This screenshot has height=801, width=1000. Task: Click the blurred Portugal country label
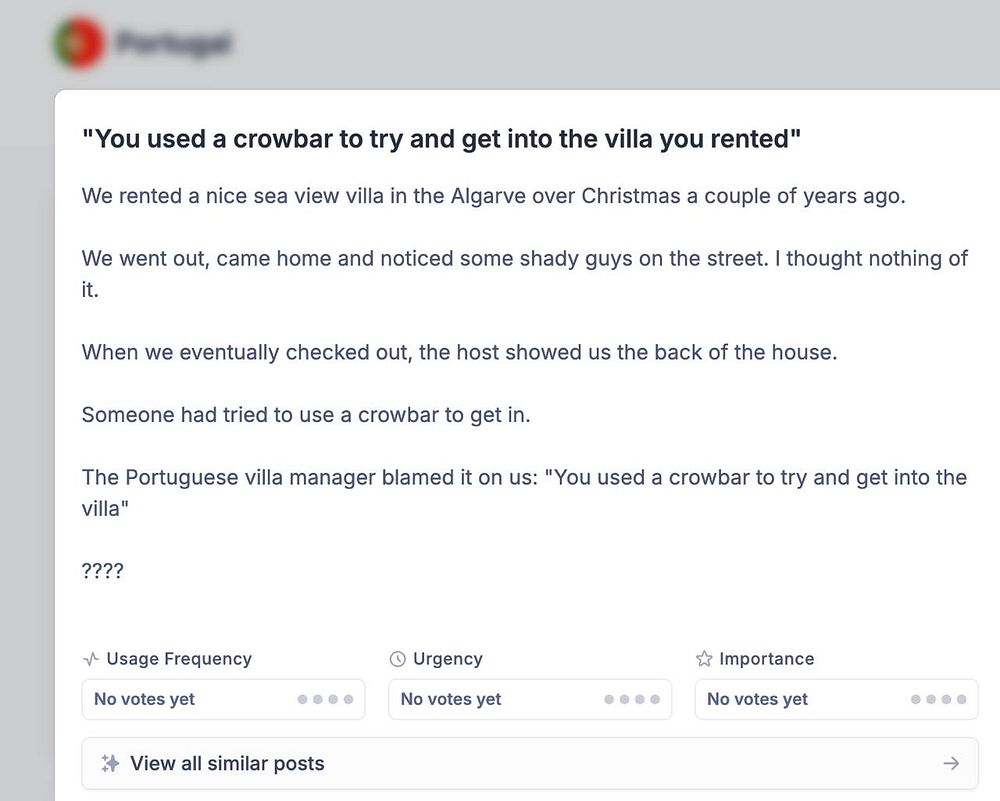[x=174, y=44]
